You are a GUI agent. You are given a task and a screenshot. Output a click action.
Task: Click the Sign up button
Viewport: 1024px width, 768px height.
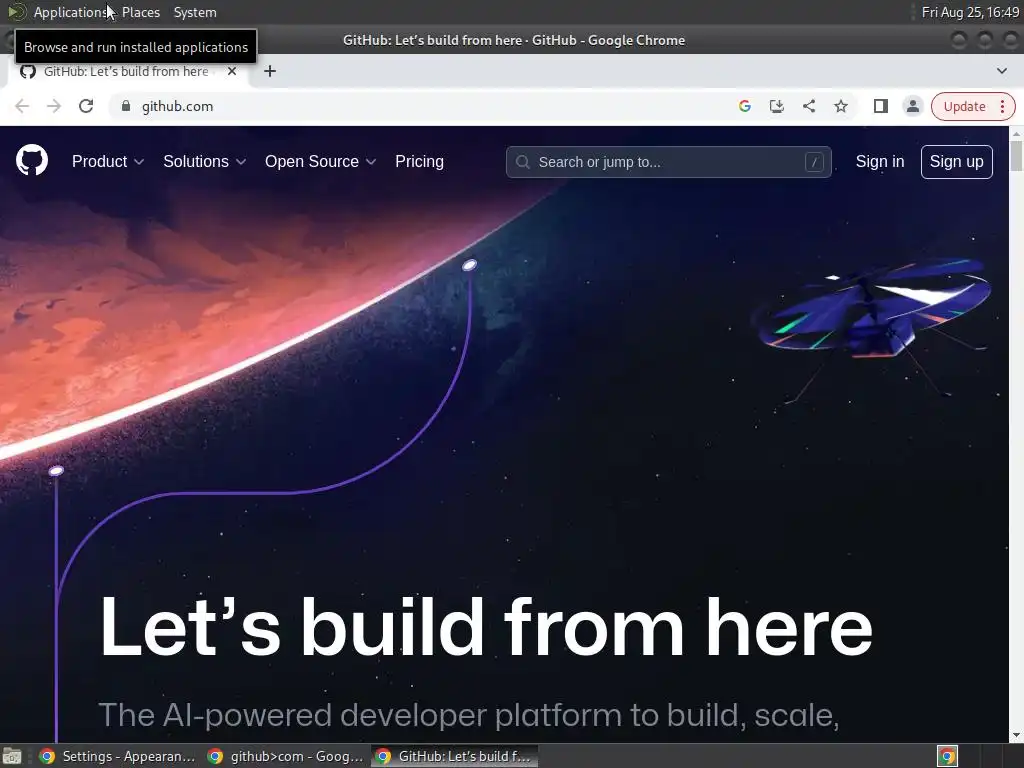[x=956, y=161]
